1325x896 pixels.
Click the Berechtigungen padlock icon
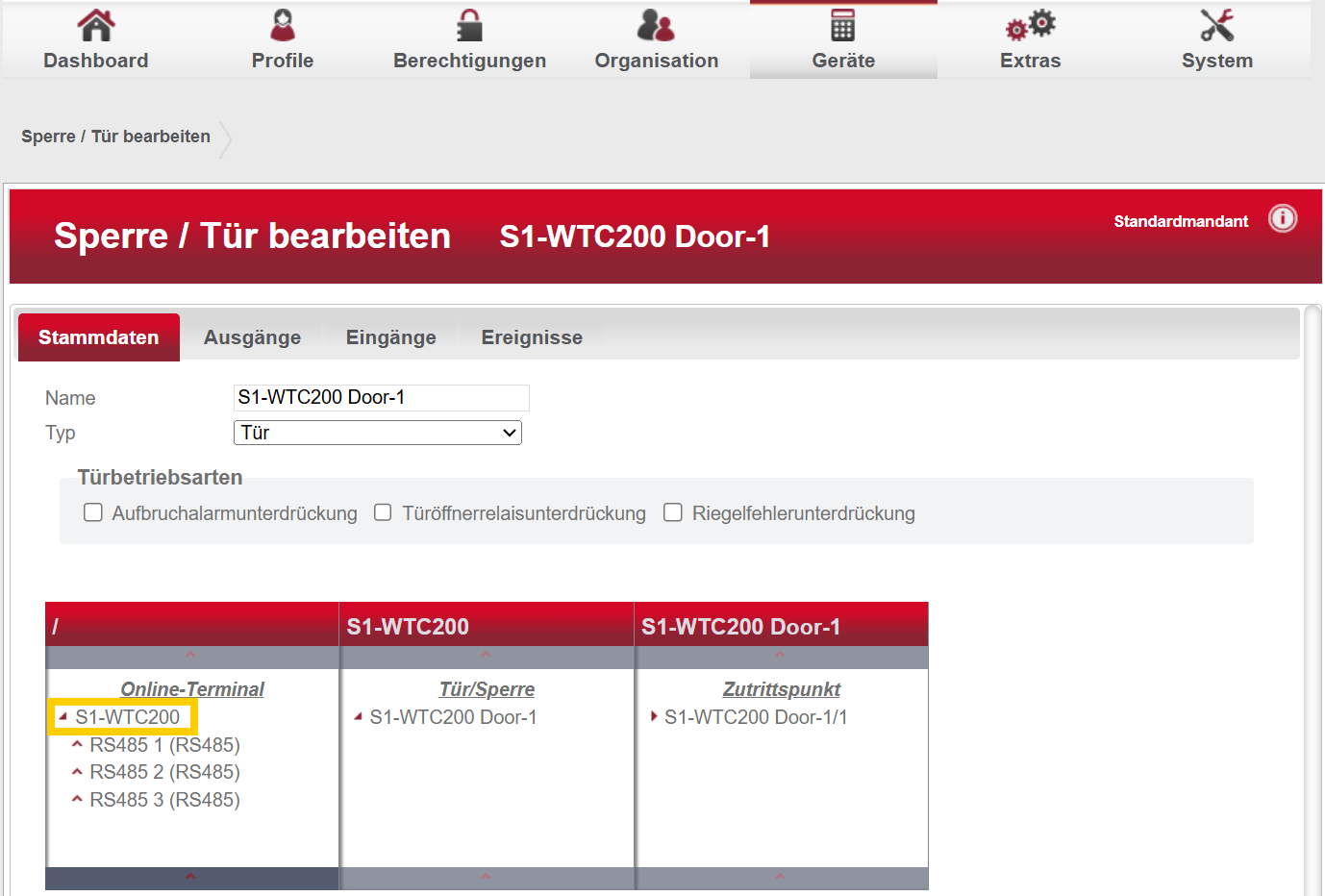click(x=469, y=26)
